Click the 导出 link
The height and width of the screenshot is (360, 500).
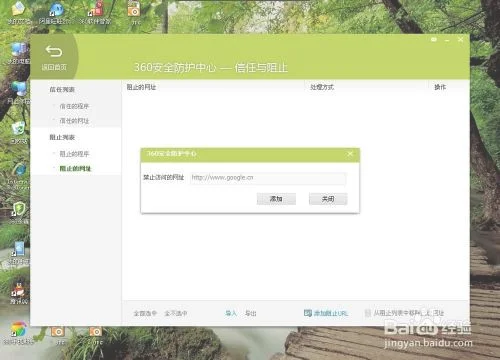tap(251, 313)
